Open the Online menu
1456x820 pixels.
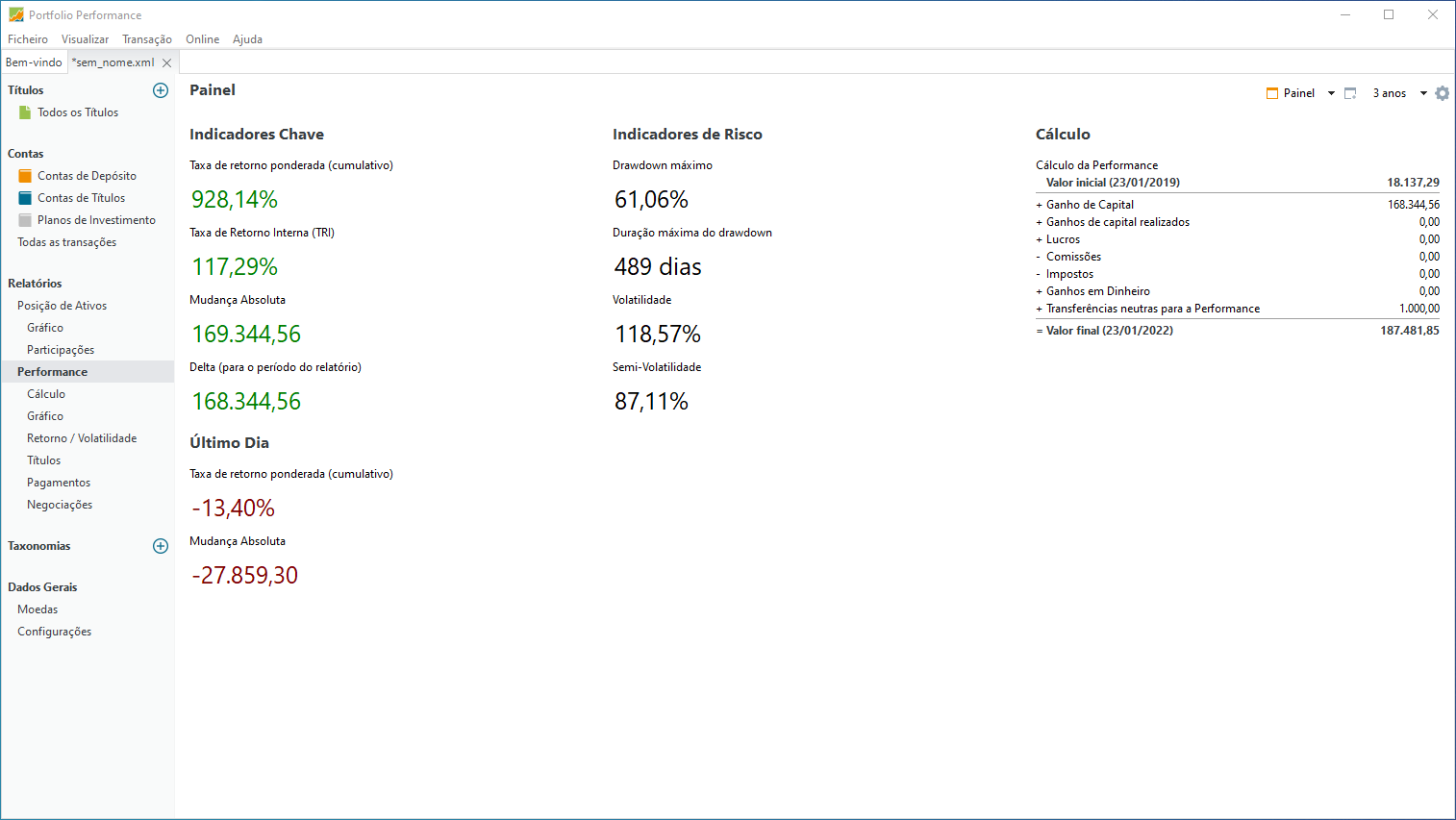click(202, 39)
